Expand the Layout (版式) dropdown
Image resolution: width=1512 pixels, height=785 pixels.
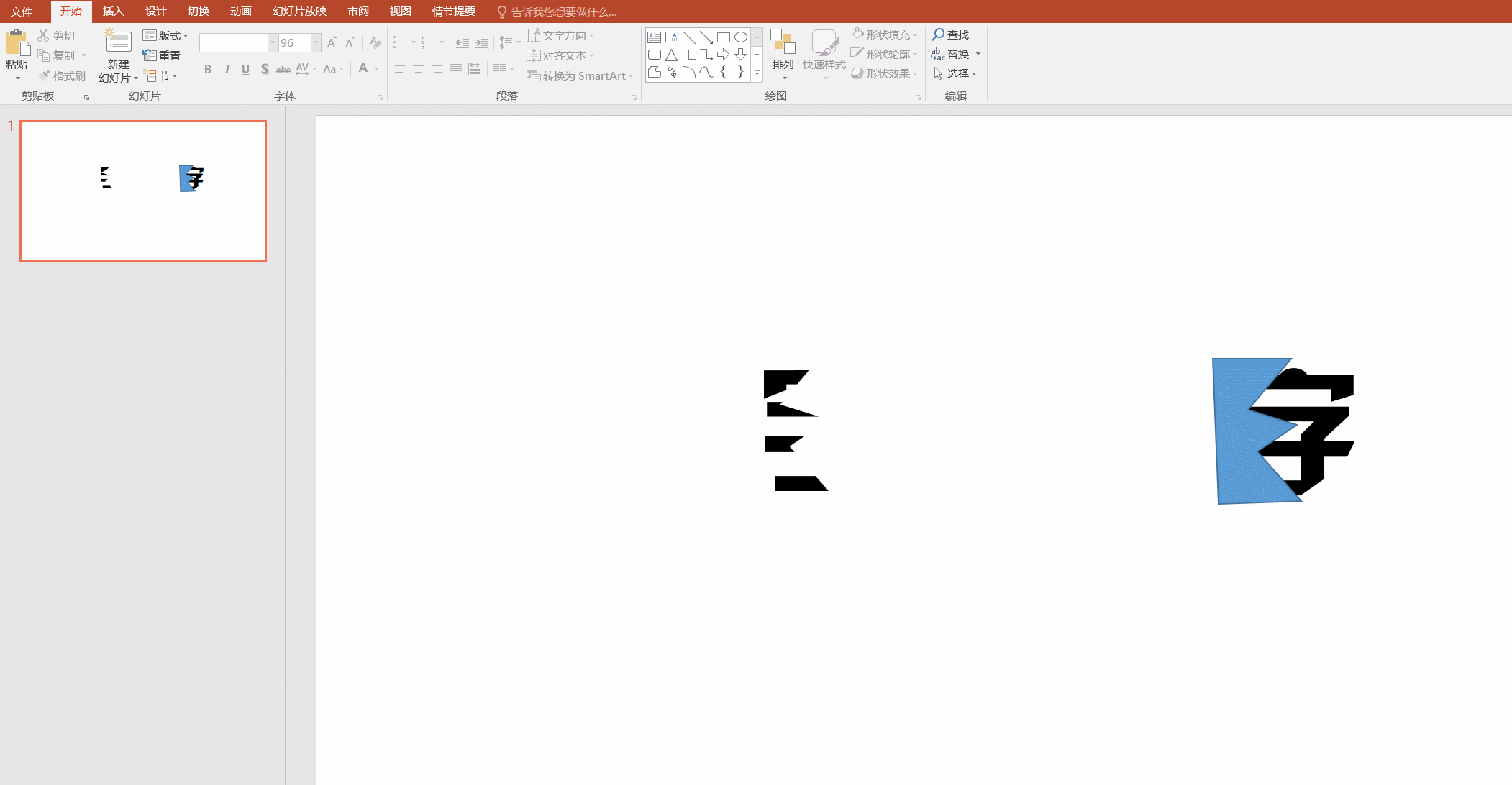[165, 35]
